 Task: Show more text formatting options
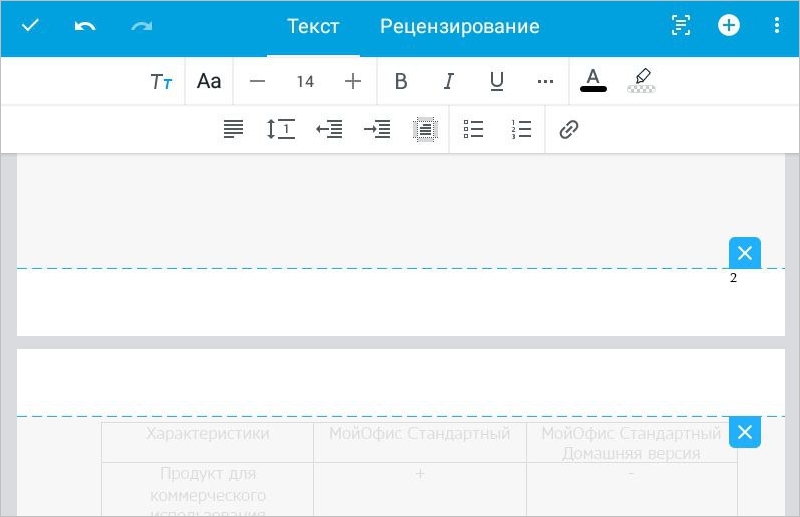tap(545, 81)
